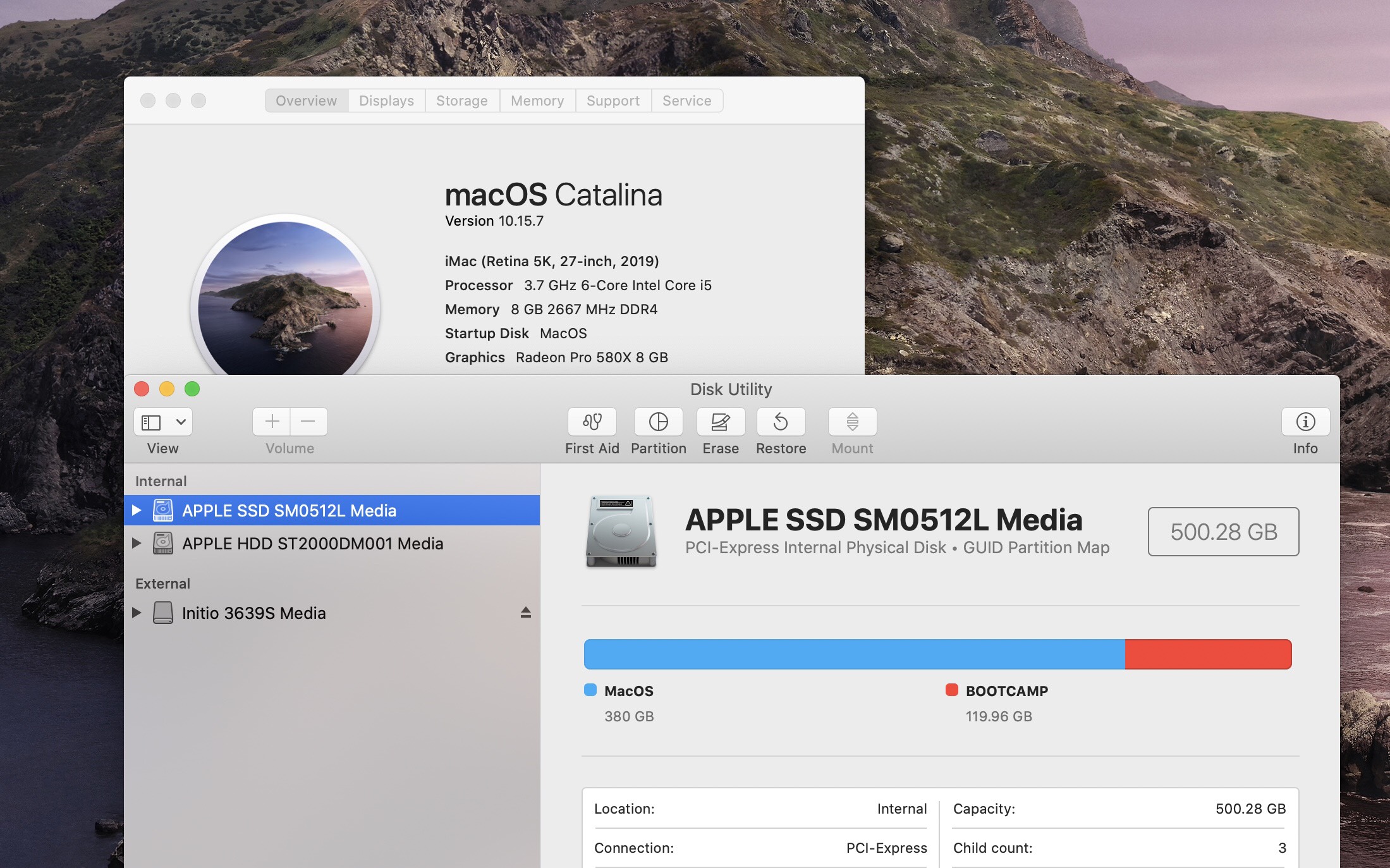This screenshot has width=1390, height=868.
Task: Click the 500.28 GB capacity badge
Action: [1222, 532]
